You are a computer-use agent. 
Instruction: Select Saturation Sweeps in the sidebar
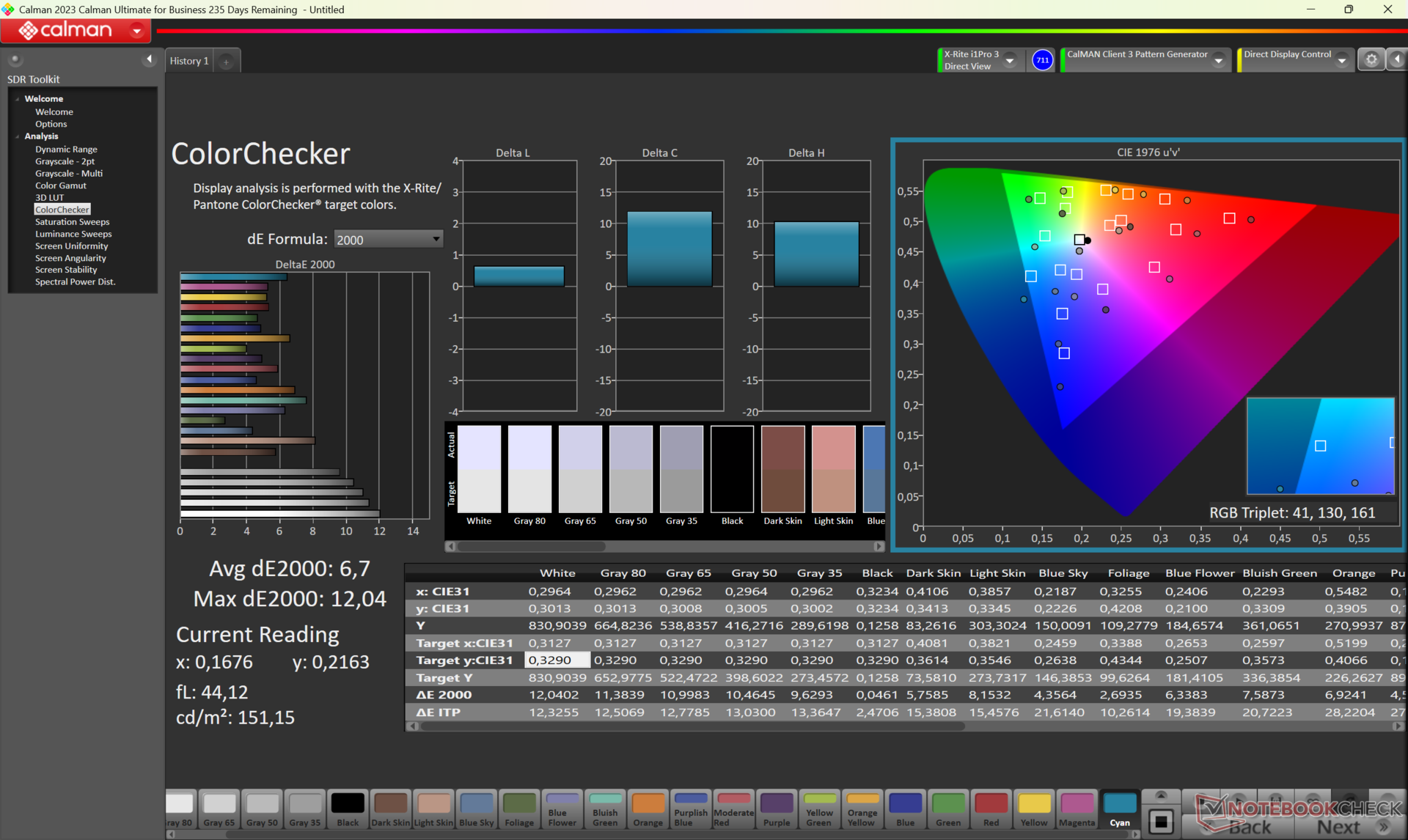click(x=72, y=221)
